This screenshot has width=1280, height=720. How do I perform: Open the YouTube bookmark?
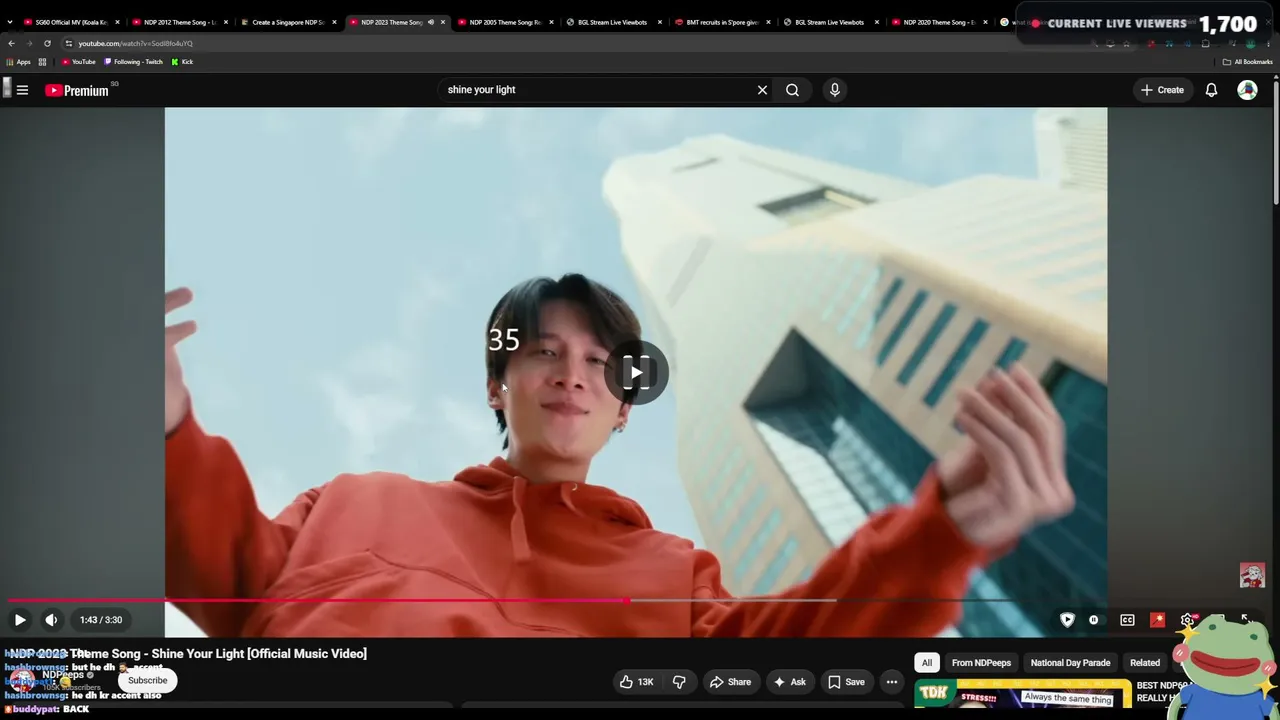[79, 62]
